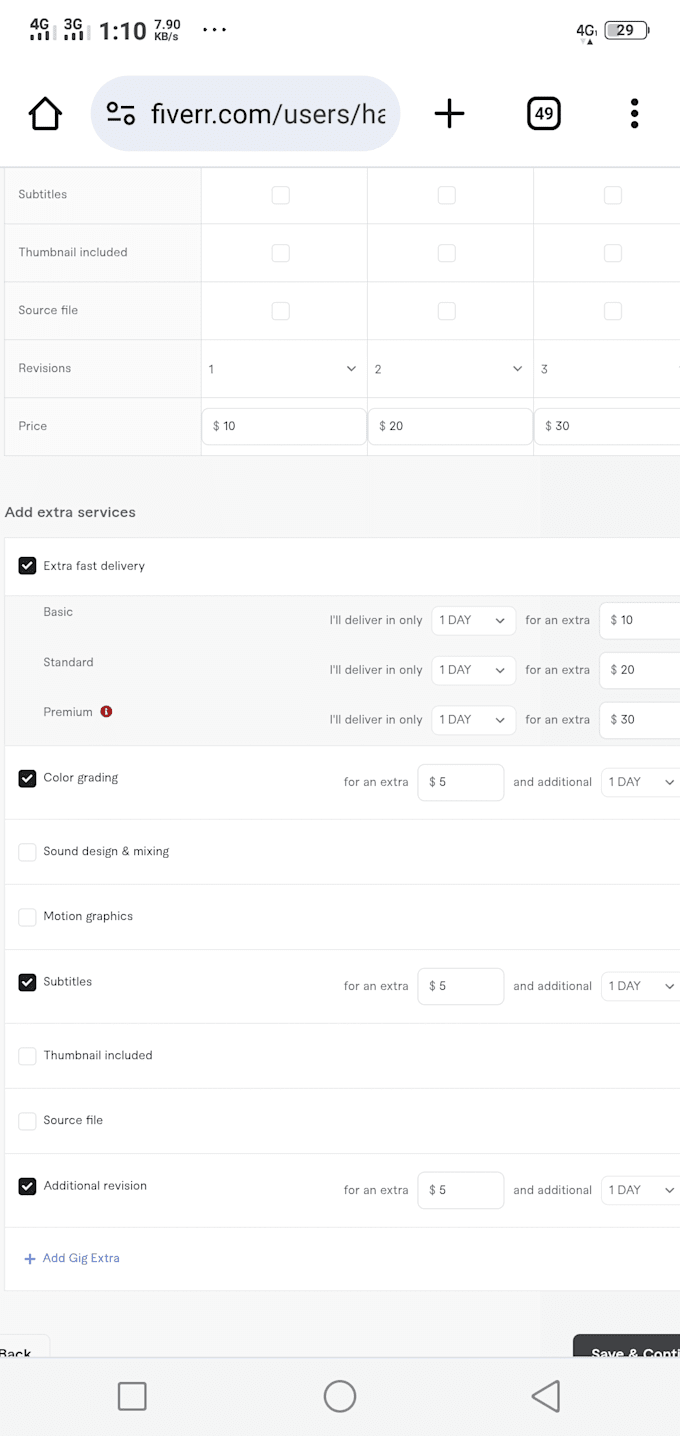This screenshot has width=680, height=1436.
Task: Open Color grading additional days dropdown
Action: (x=641, y=782)
